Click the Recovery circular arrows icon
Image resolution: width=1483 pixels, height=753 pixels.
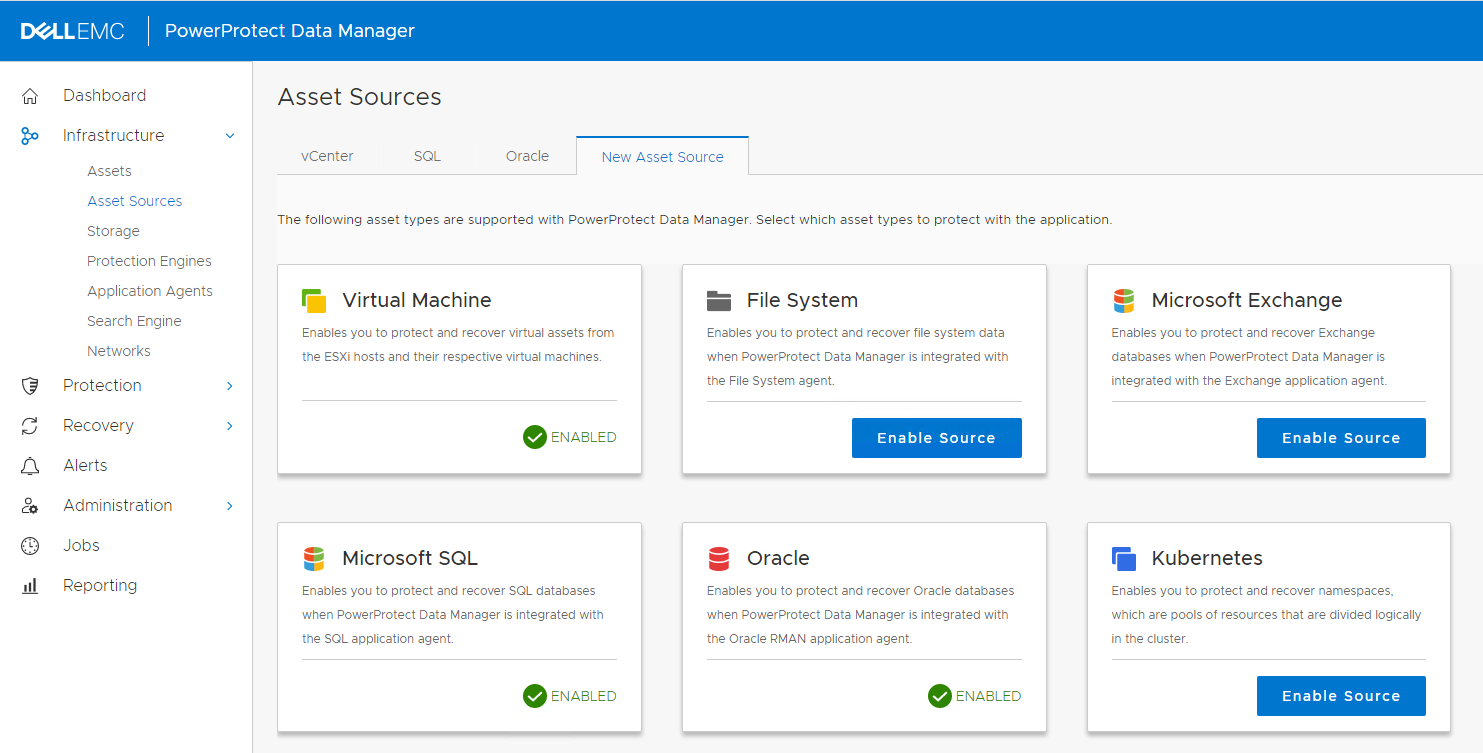(x=30, y=426)
